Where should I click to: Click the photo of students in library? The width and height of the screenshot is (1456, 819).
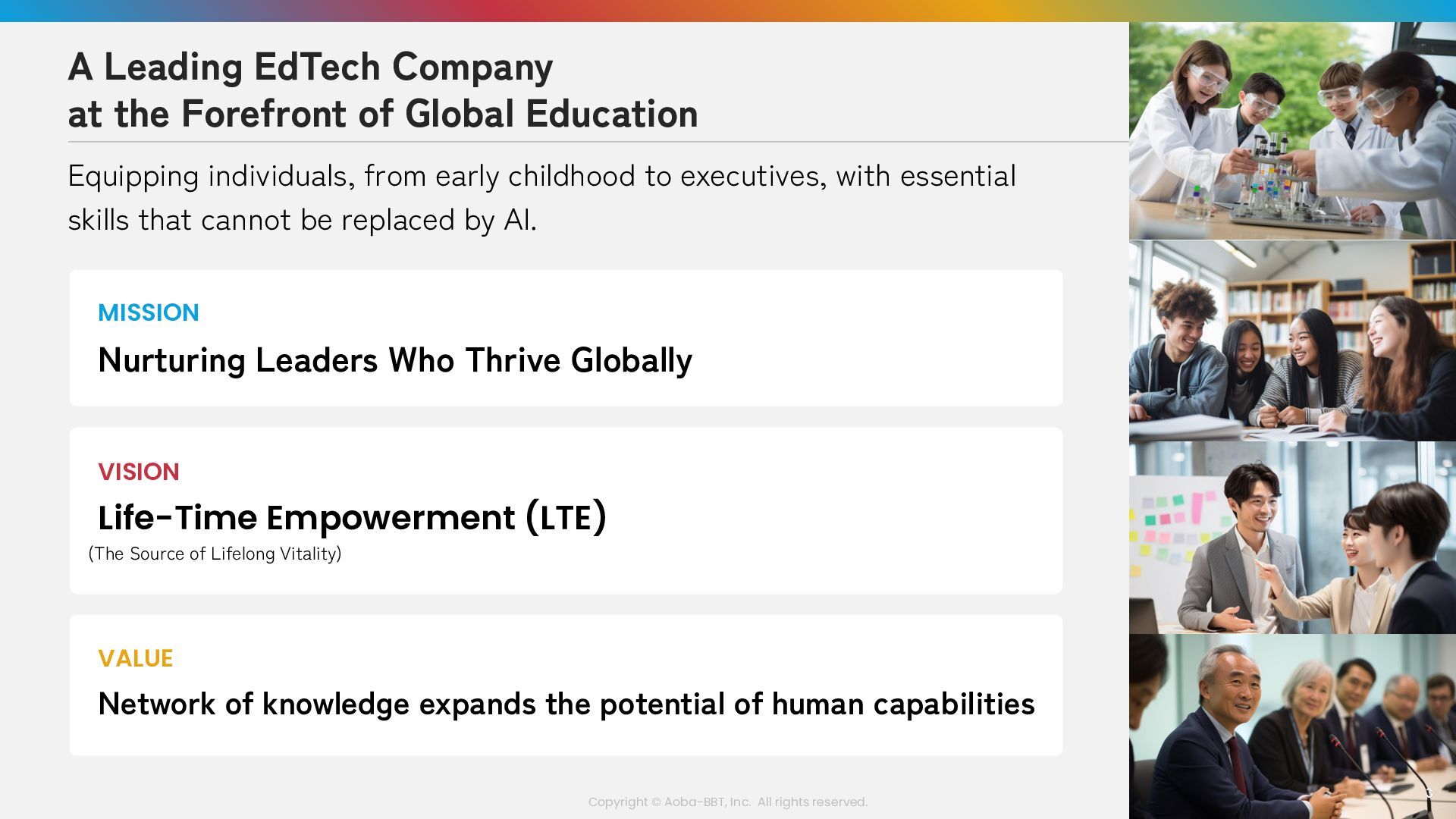pos(1291,340)
